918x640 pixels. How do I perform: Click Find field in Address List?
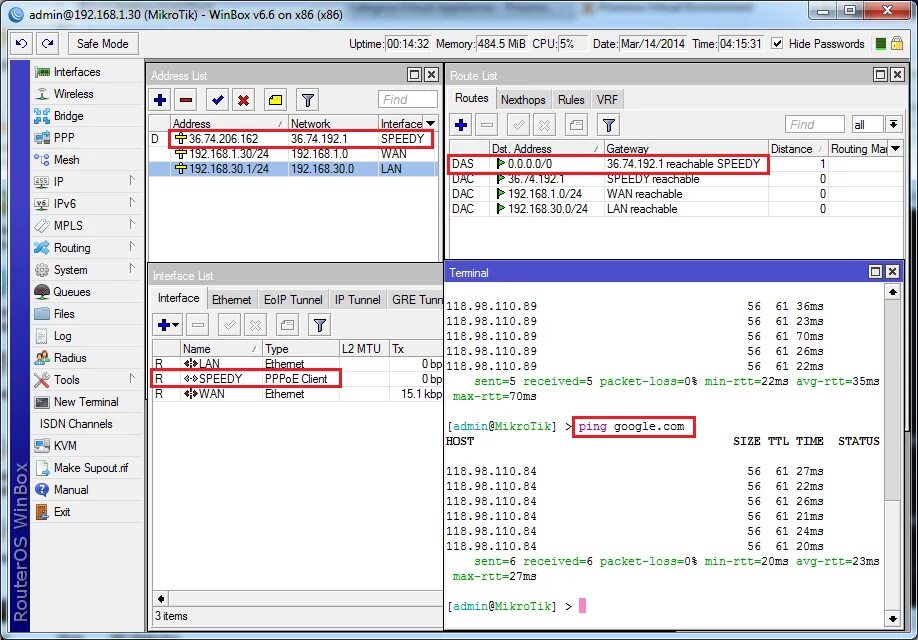(407, 100)
